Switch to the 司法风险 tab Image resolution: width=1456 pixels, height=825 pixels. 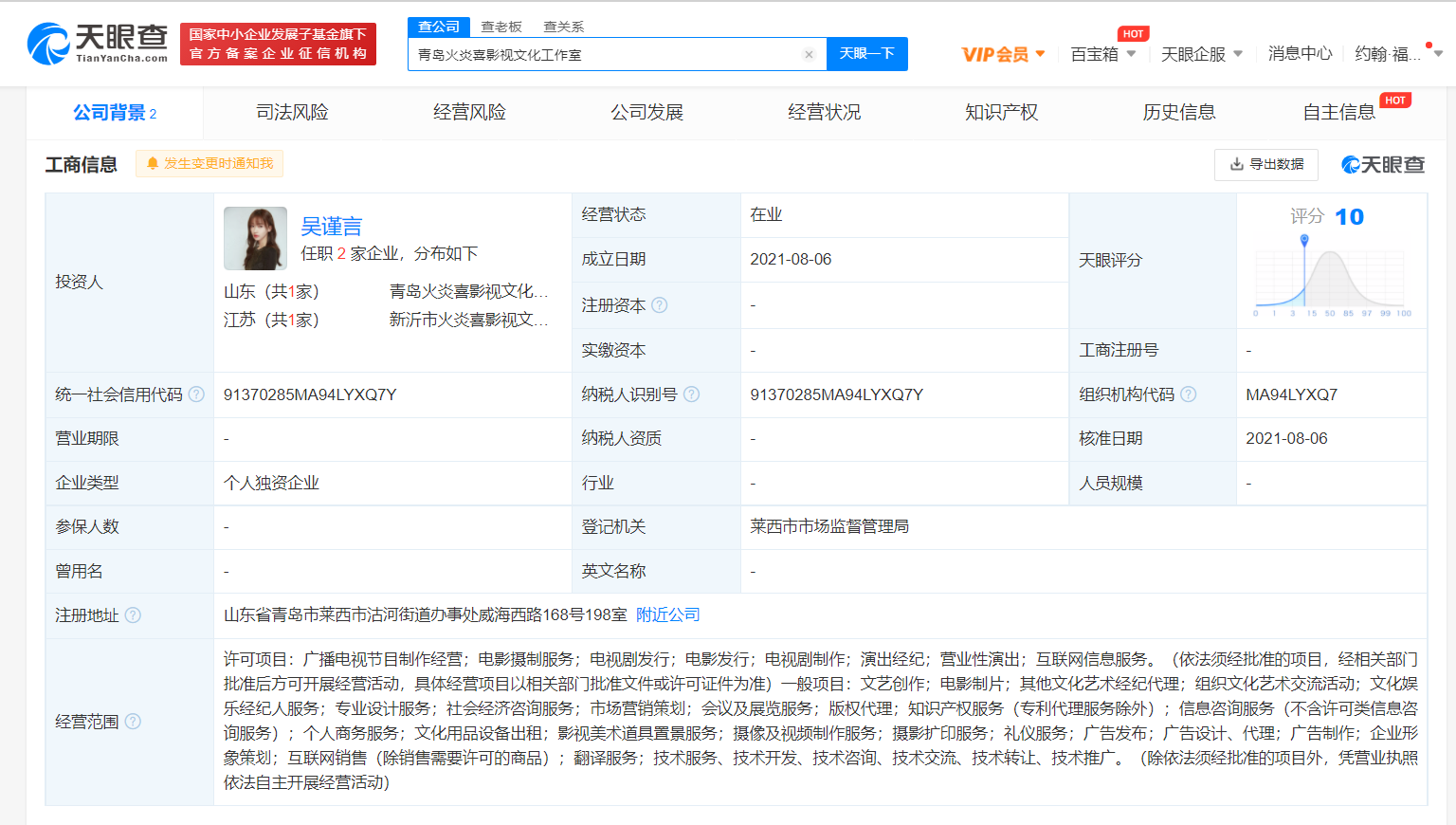(x=292, y=113)
